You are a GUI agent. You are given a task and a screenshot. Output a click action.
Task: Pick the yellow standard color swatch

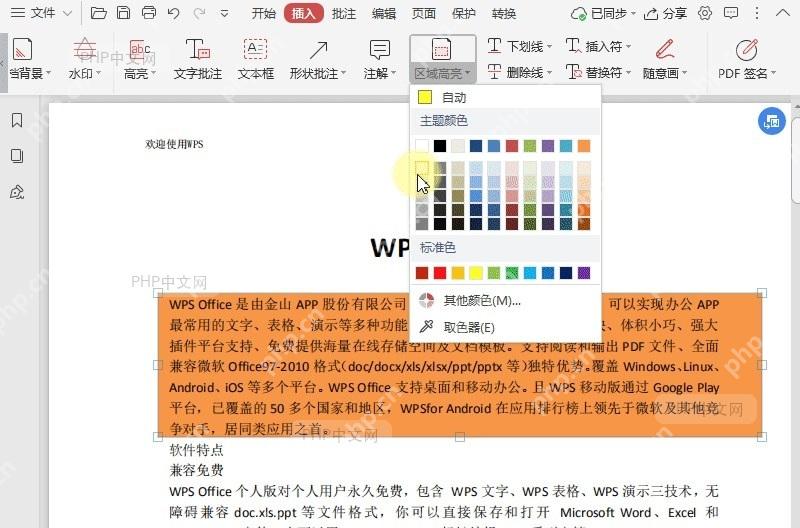pyautogui.click(x=476, y=273)
